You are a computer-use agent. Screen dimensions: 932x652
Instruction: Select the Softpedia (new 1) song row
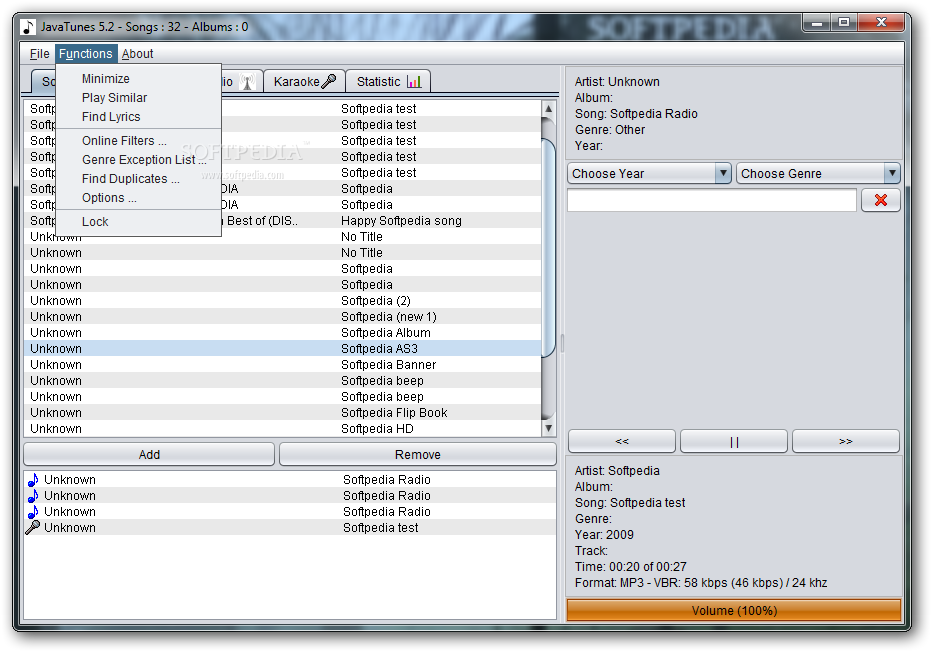click(283, 317)
